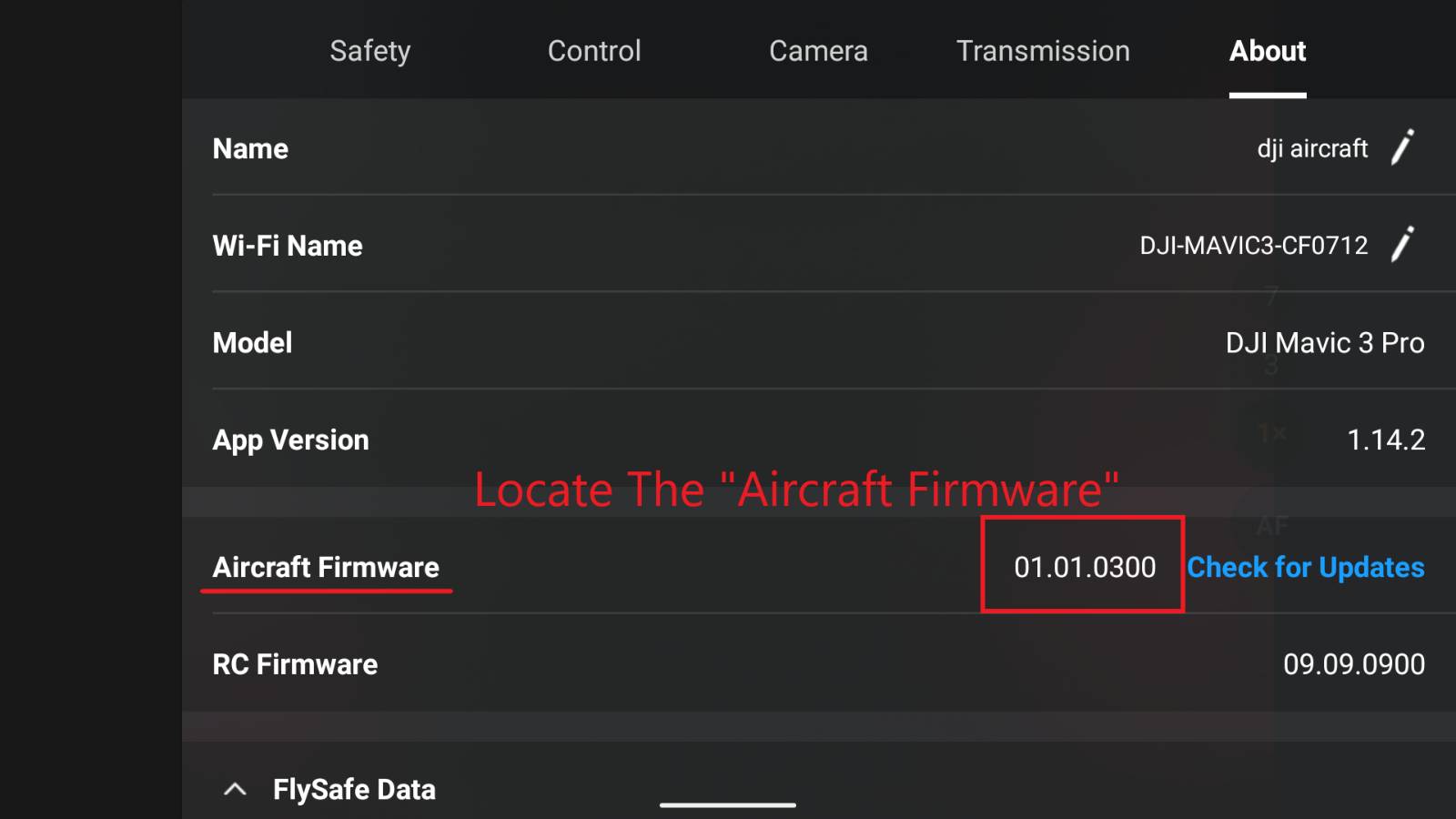1456x819 pixels.
Task: Tap the pencil icon beside dji aircraft name
Action: [x=1402, y=147]
